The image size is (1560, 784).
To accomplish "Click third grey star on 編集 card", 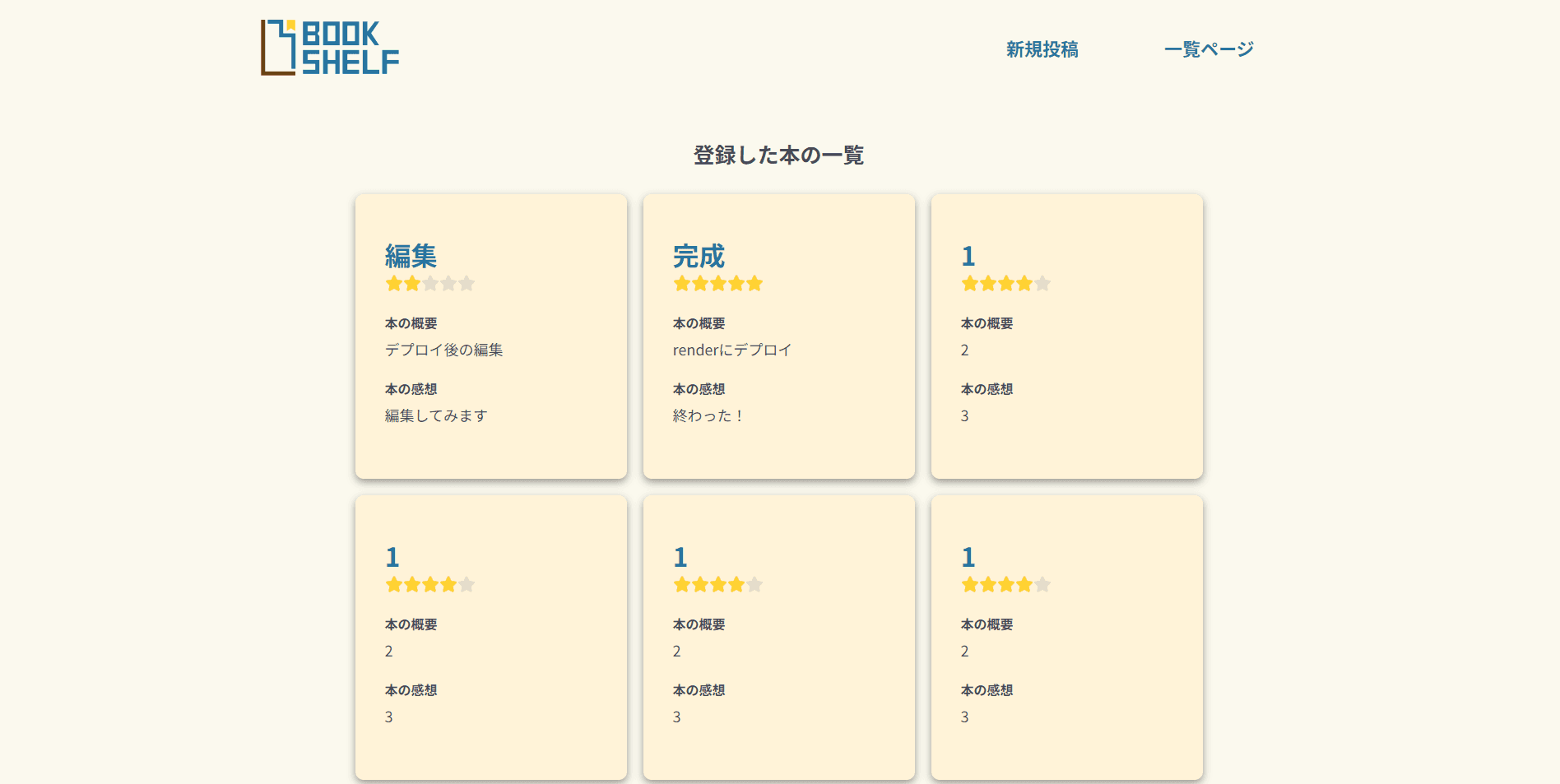I will click(430, 284).
